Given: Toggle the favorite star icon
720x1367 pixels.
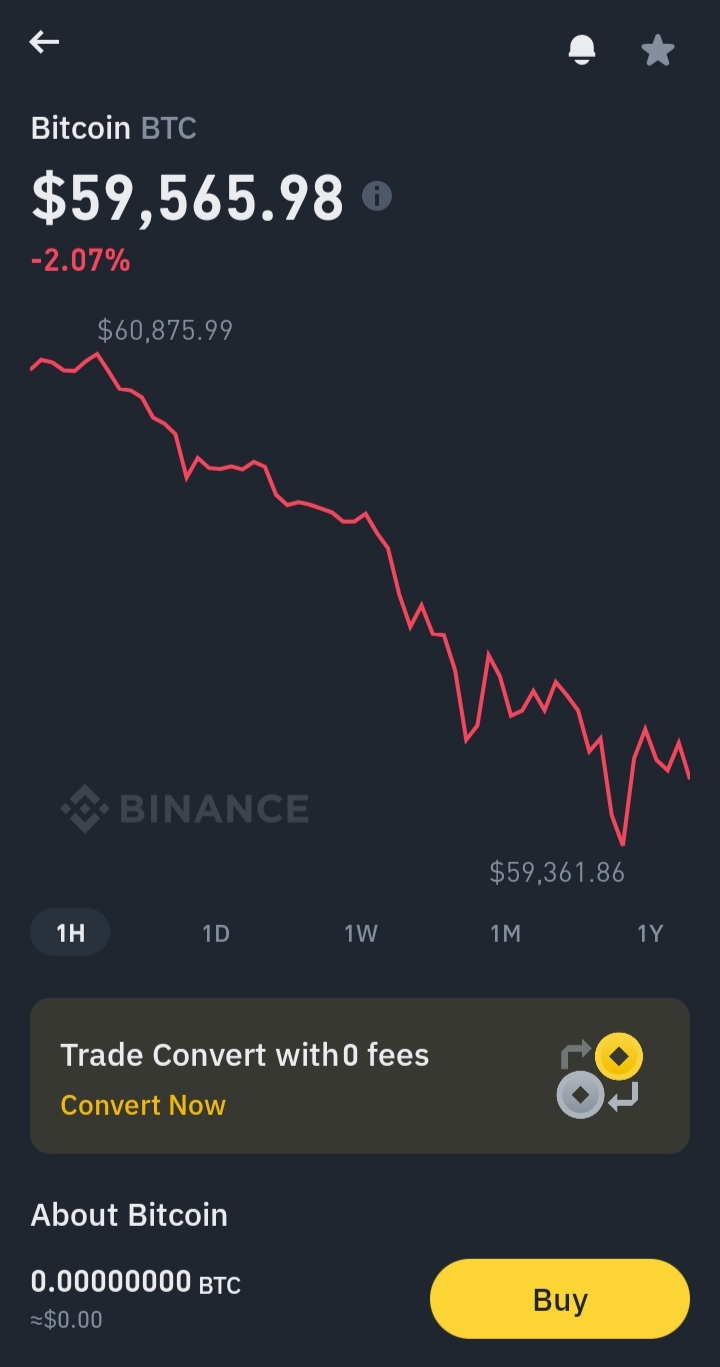Looking at the screenshot, I should click(657, 49).
